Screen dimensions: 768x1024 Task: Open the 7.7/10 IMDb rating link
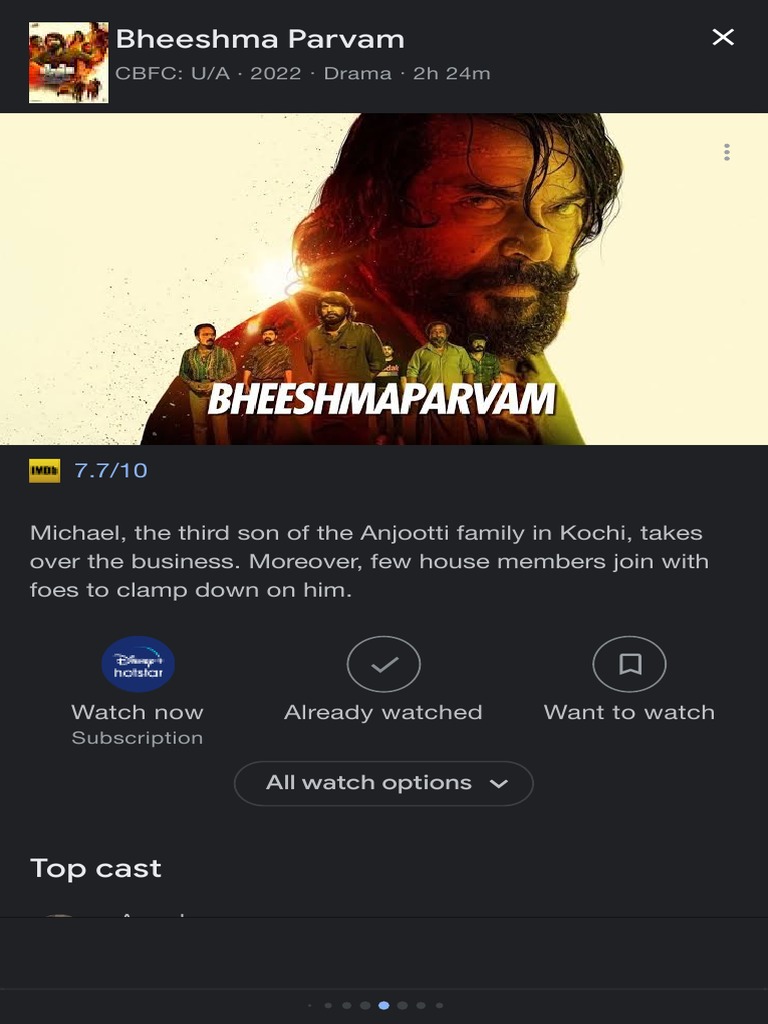111,470
